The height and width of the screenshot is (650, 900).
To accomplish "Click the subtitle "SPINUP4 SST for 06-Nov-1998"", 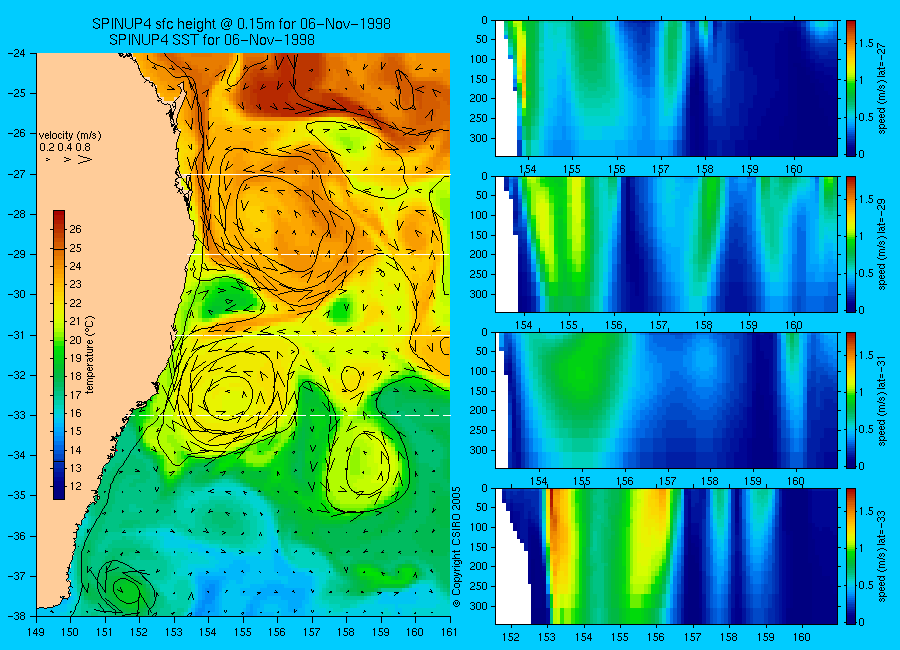I will coord(212,40).
